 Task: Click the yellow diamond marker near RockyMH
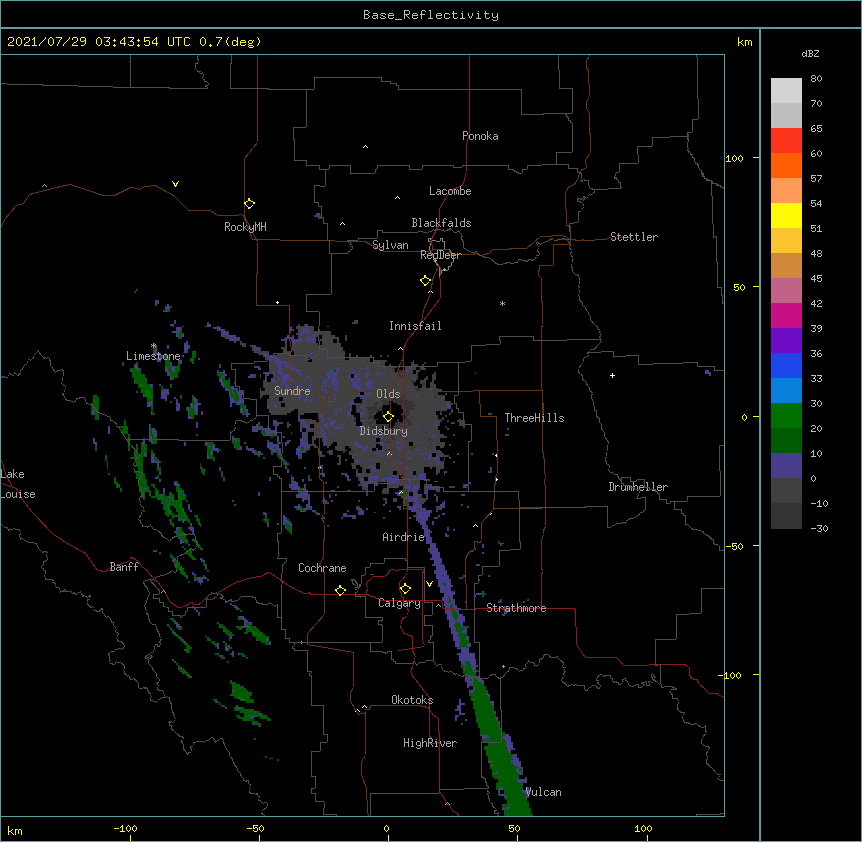tap(250, 204)
